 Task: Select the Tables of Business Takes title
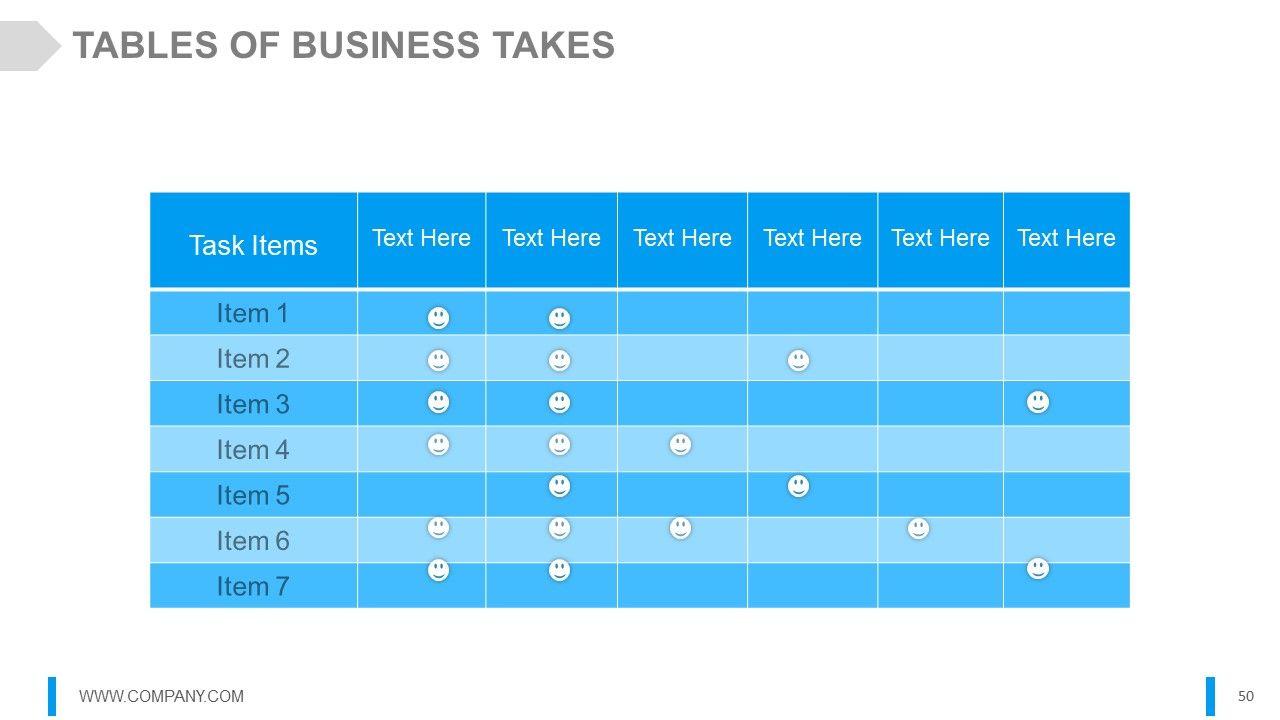click(x=343, y=45)
